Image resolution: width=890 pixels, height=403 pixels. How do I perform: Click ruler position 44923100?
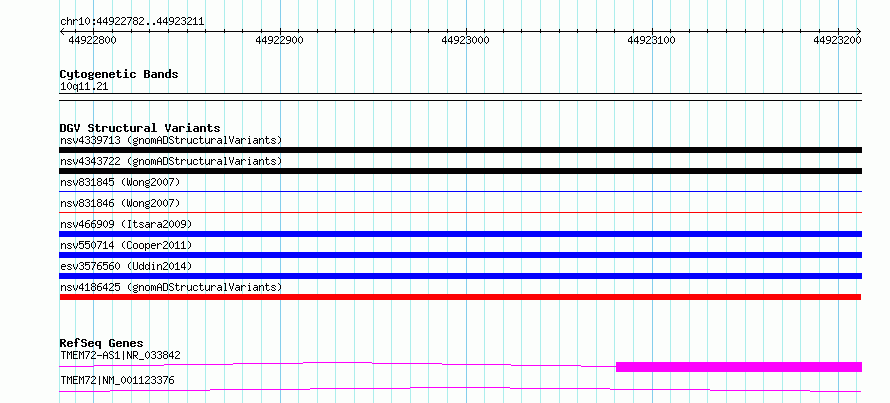(651, 40)
